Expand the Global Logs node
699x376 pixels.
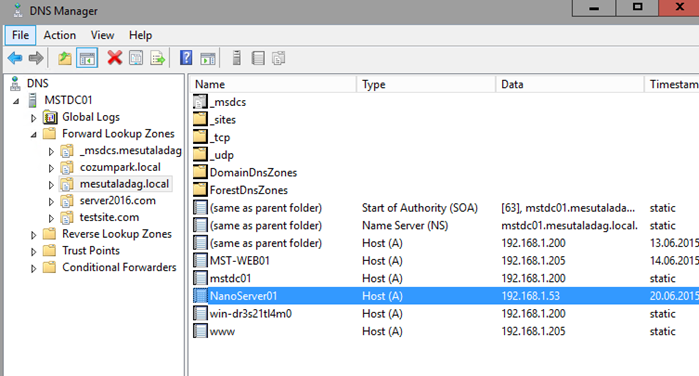(x=33, y=118)
